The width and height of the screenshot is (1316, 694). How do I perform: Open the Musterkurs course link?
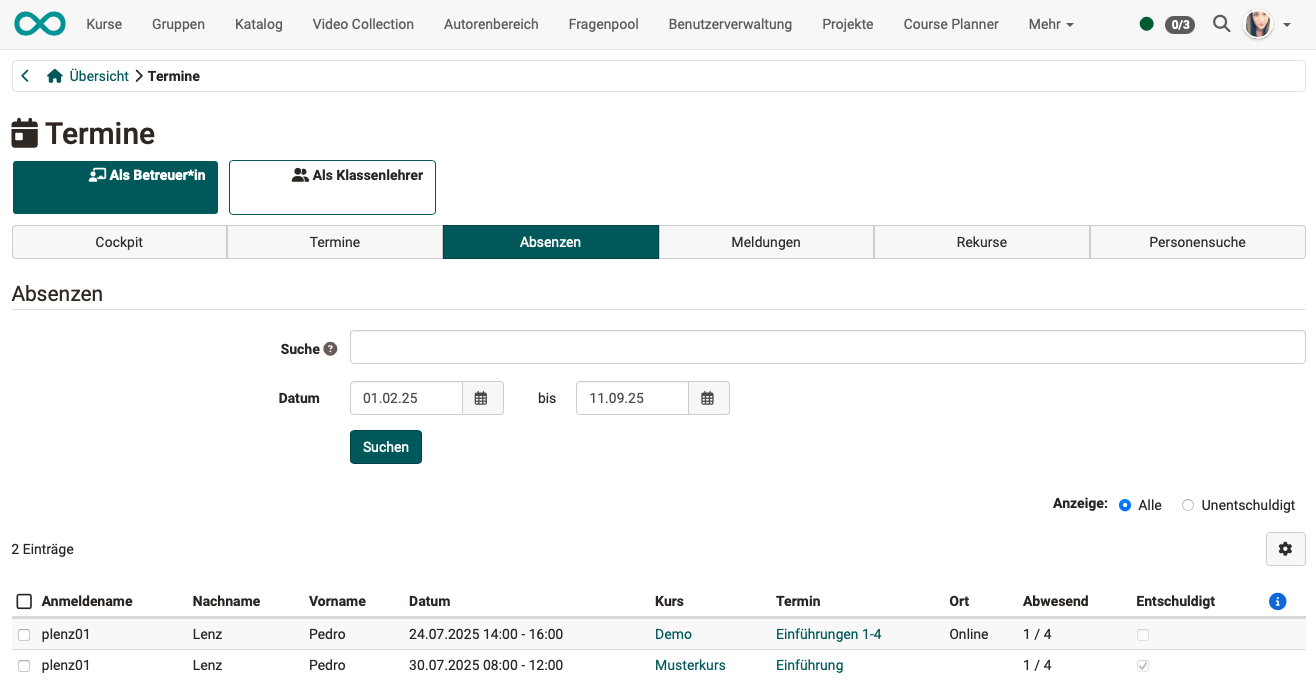(690, 664)
